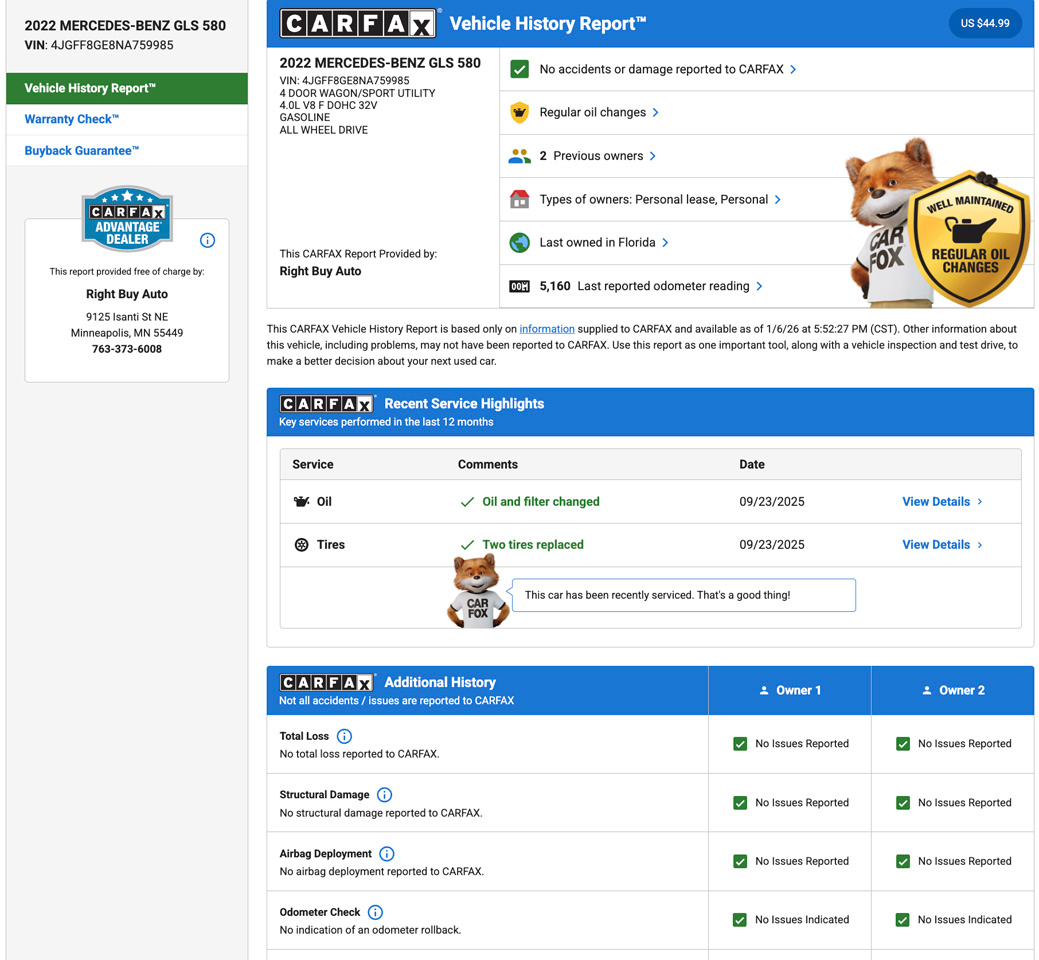Image resolution: width=1039 pixels, height=960 pixels.
Task: Click the info icon in dealer card
Action: point(207,240)
